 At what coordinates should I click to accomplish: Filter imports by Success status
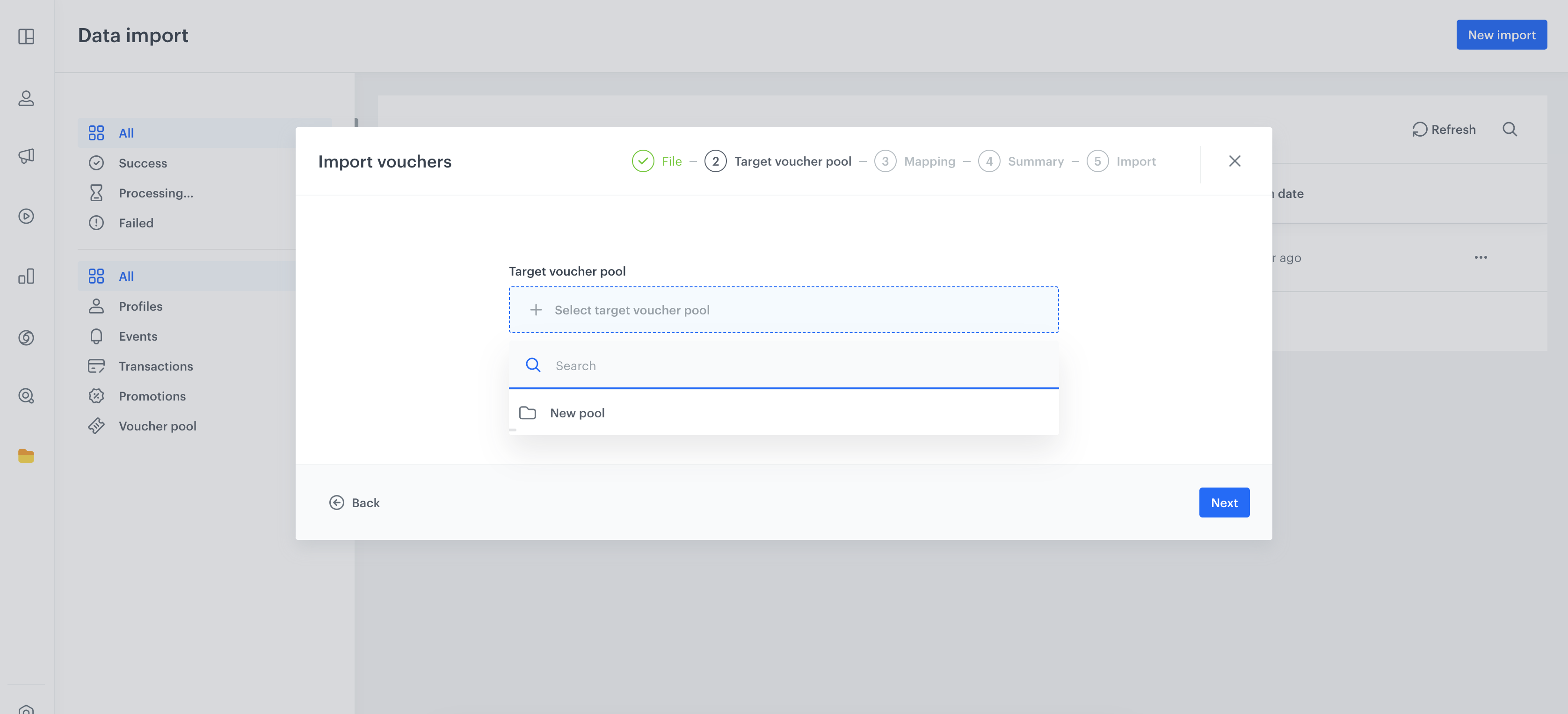(142, 163)
